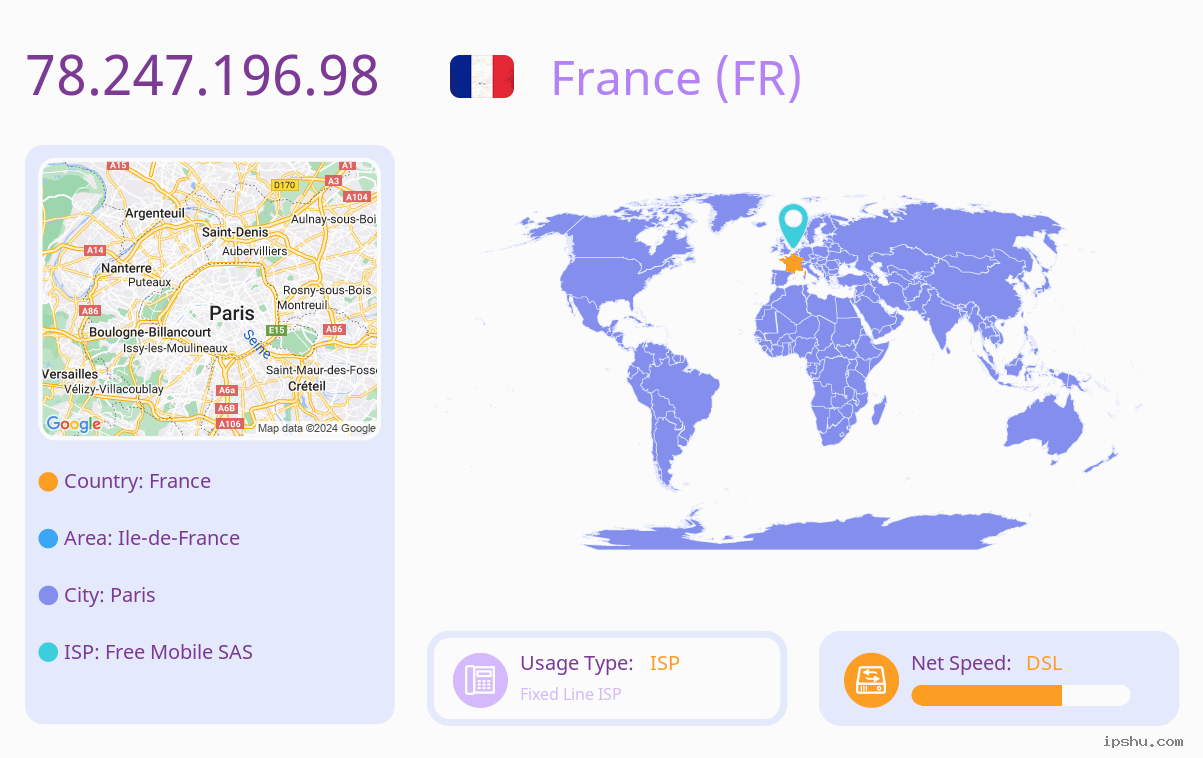Viewport: 1203px width, 758px height.
Task: Click the Map data ©2024 Google attribution
Action: tap(317, 428)
